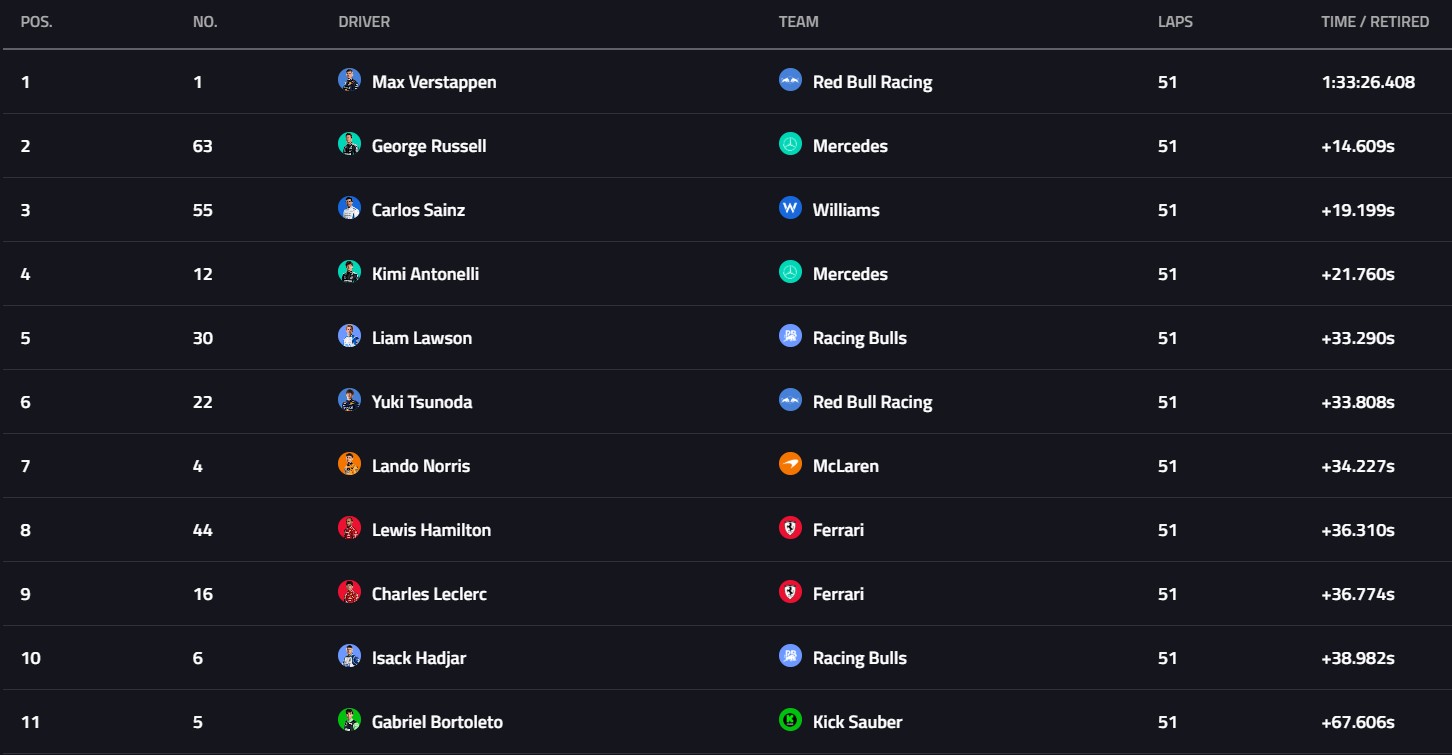The width and height of the screenshot is (1452, 755).
Task: Click the McLaren team logo icon
Action: point(790,464)
